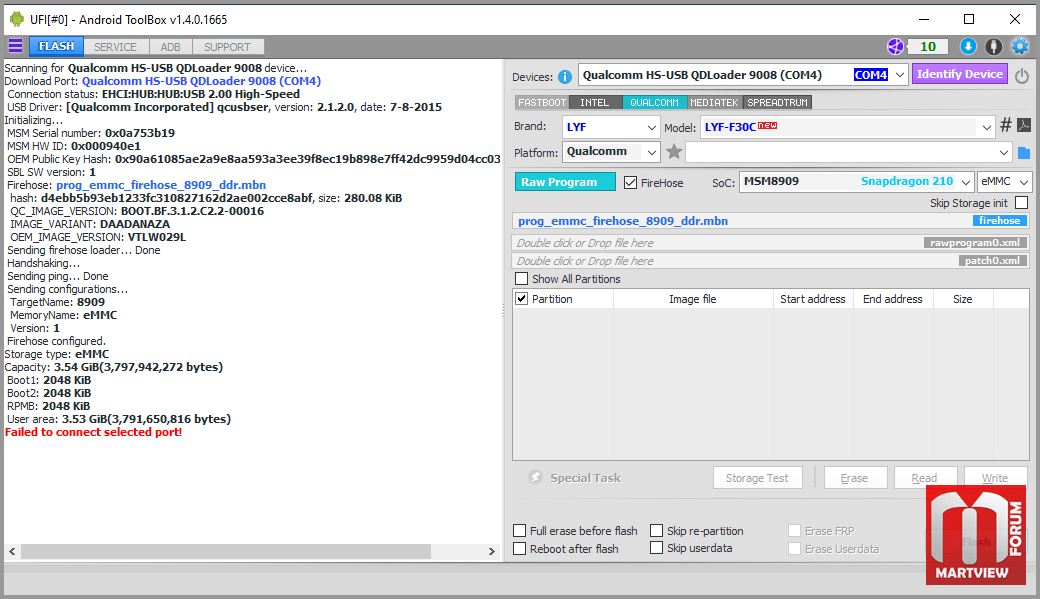
Task: Expand the Platform Qualcomm dropdown
Action: point(651,153)
